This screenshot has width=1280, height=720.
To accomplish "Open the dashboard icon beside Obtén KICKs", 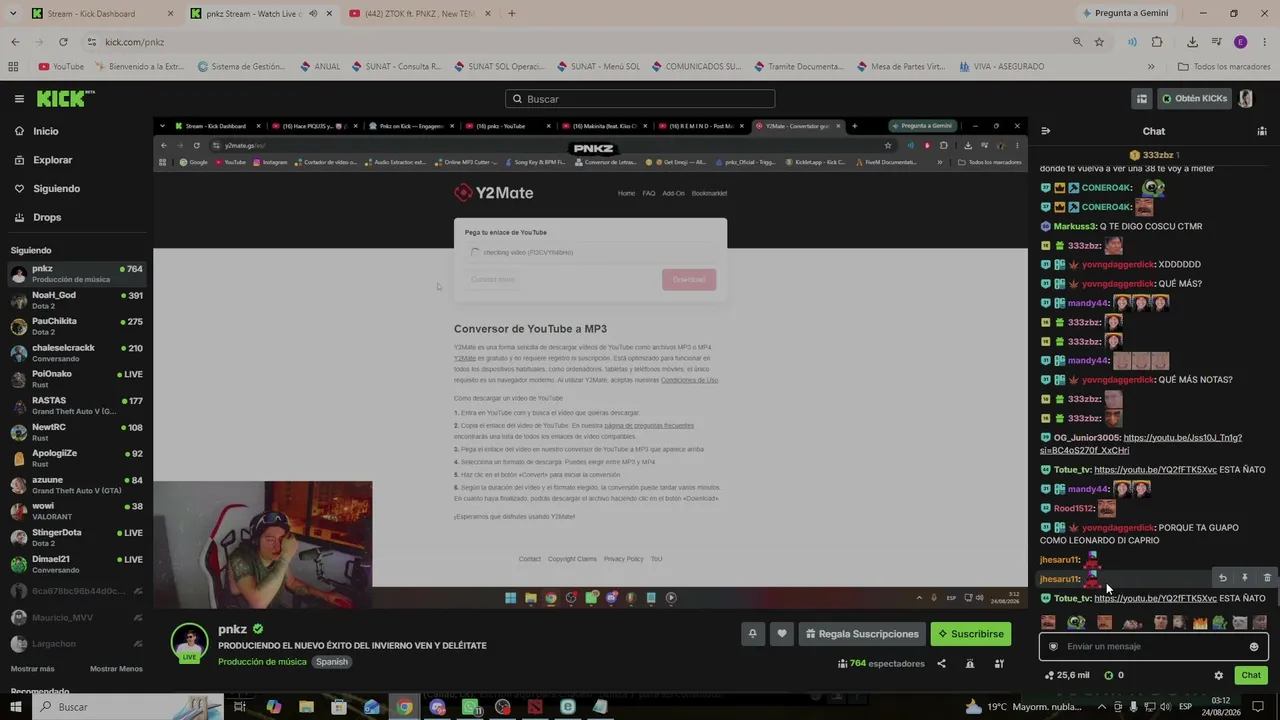I will coord(1141,99).
